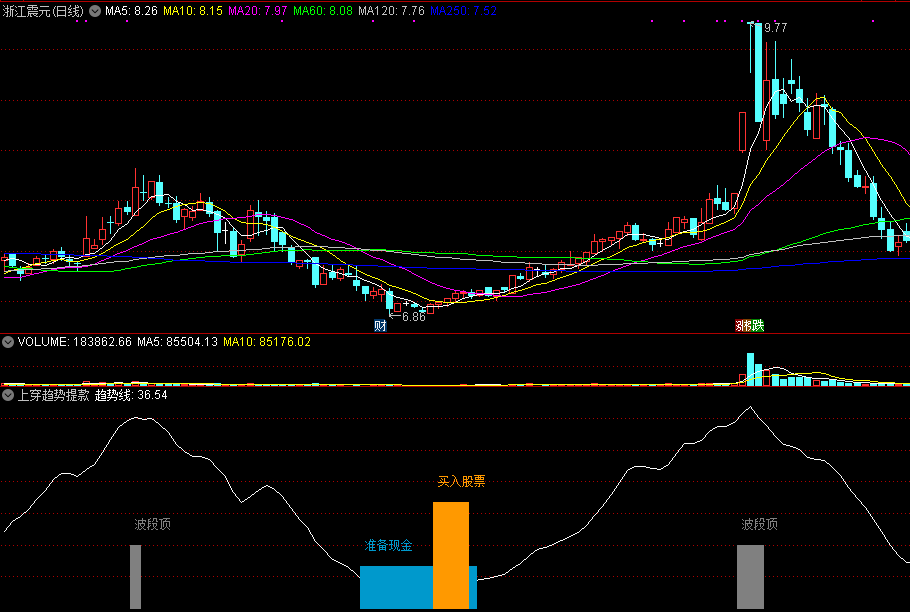Click the orange 买入股票 signal bar
910x612 pixels.
[x=451, y=555]
